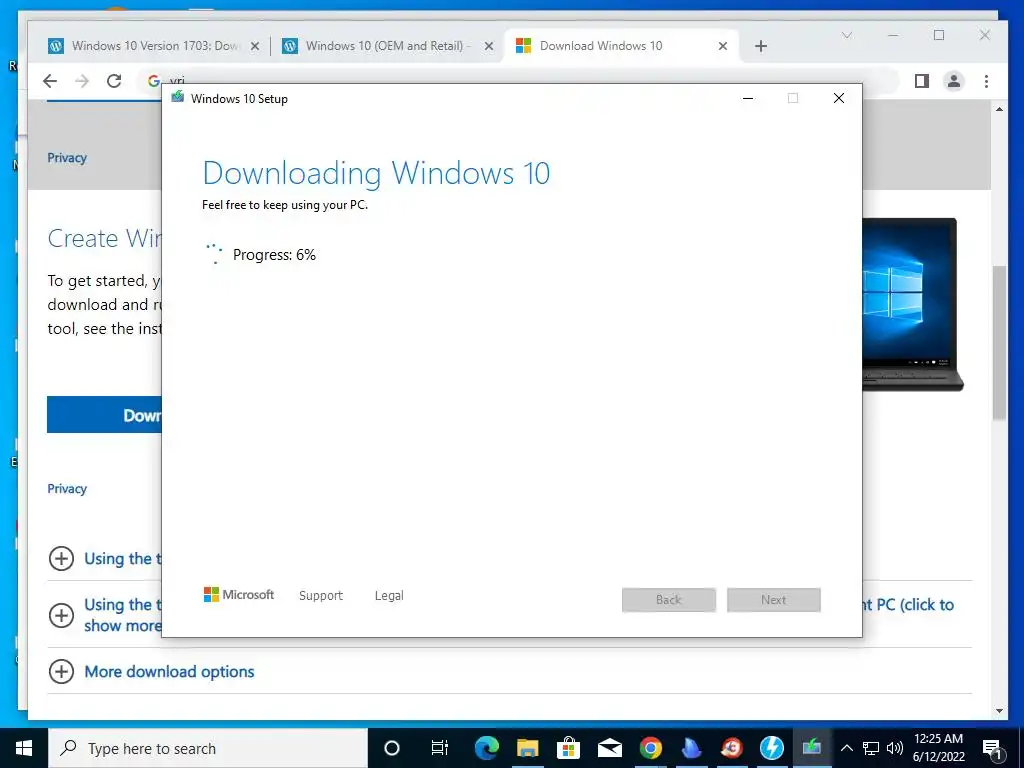Viewport: 1024px width, 768px height.
Task: Click the Microsoft logo in Setup
Action: pos(239,594)
